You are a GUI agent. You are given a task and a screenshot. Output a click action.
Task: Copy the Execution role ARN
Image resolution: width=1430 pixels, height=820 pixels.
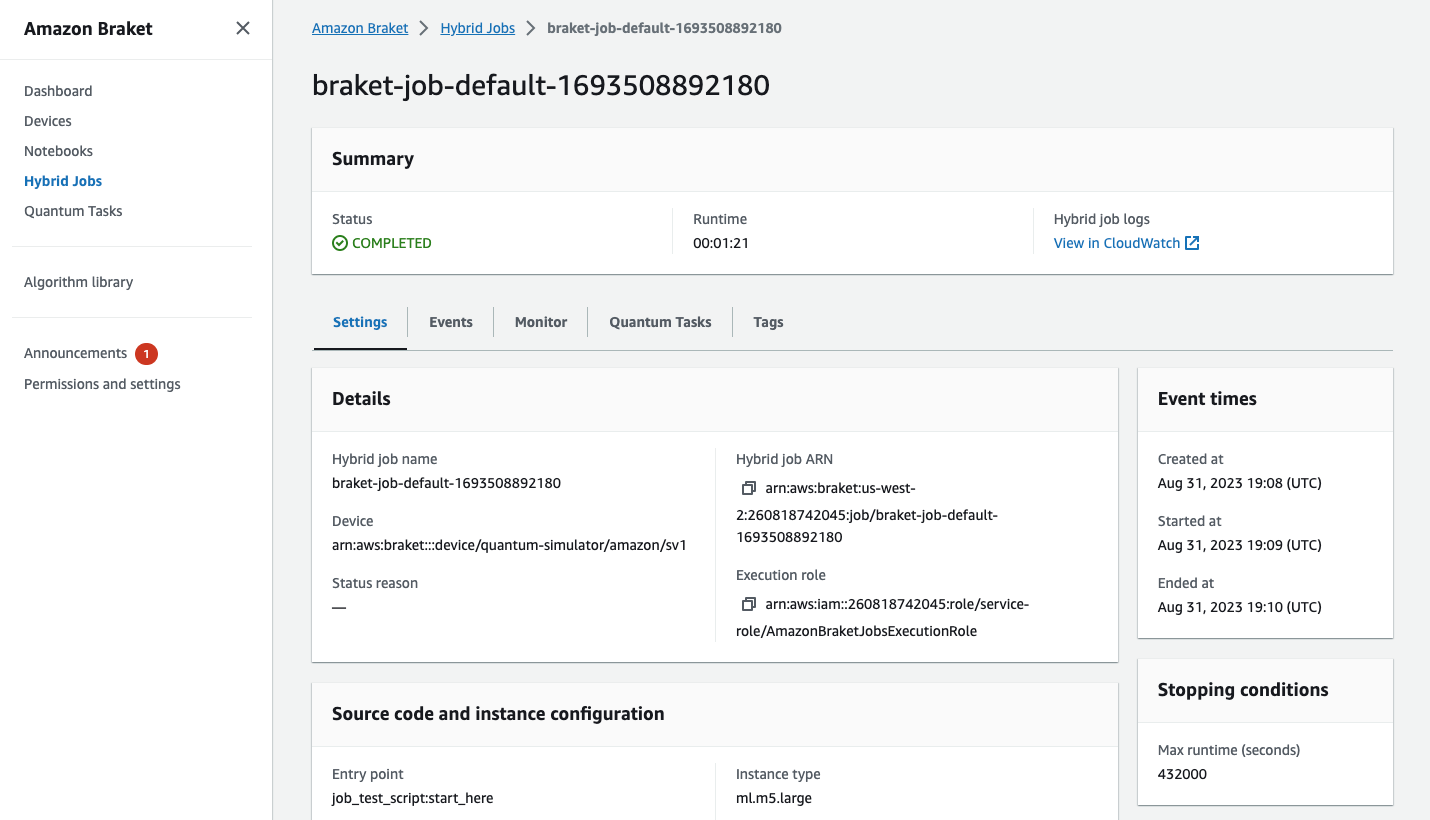pos(749,604)
